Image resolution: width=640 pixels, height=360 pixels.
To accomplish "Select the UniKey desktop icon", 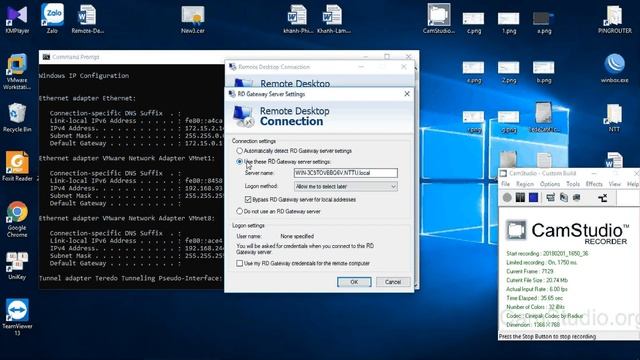I will coord(17,265).
